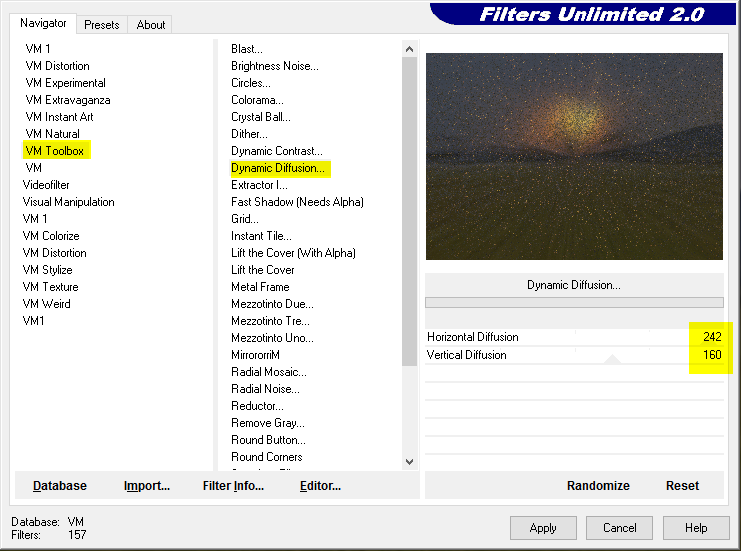Viewport: 741px width, 551px height.
Task: Click Horizontal Diffusion value 242
Action: click(x=712, y=337)
